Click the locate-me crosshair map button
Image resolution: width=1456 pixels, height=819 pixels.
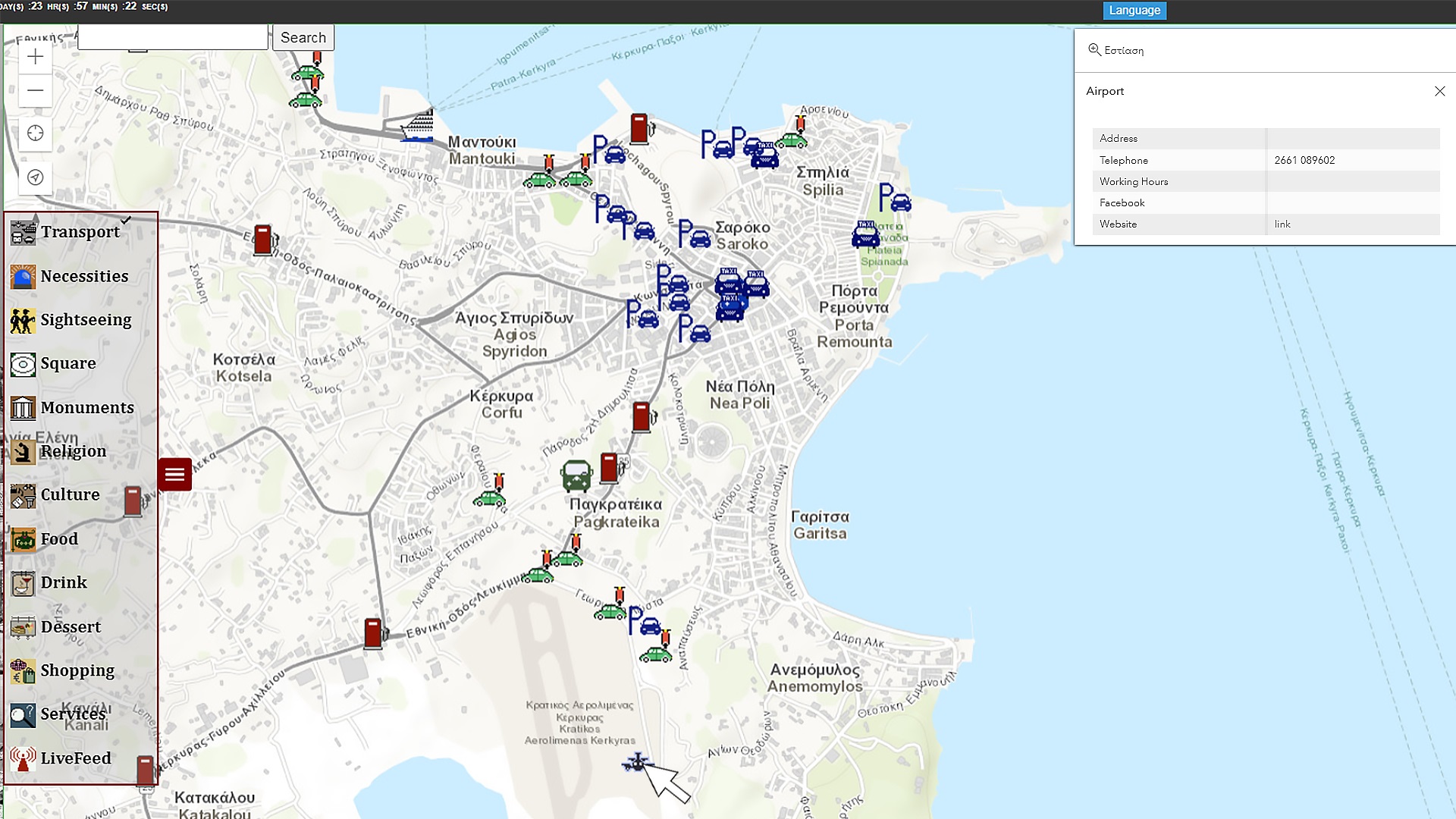tap(35, 133)
